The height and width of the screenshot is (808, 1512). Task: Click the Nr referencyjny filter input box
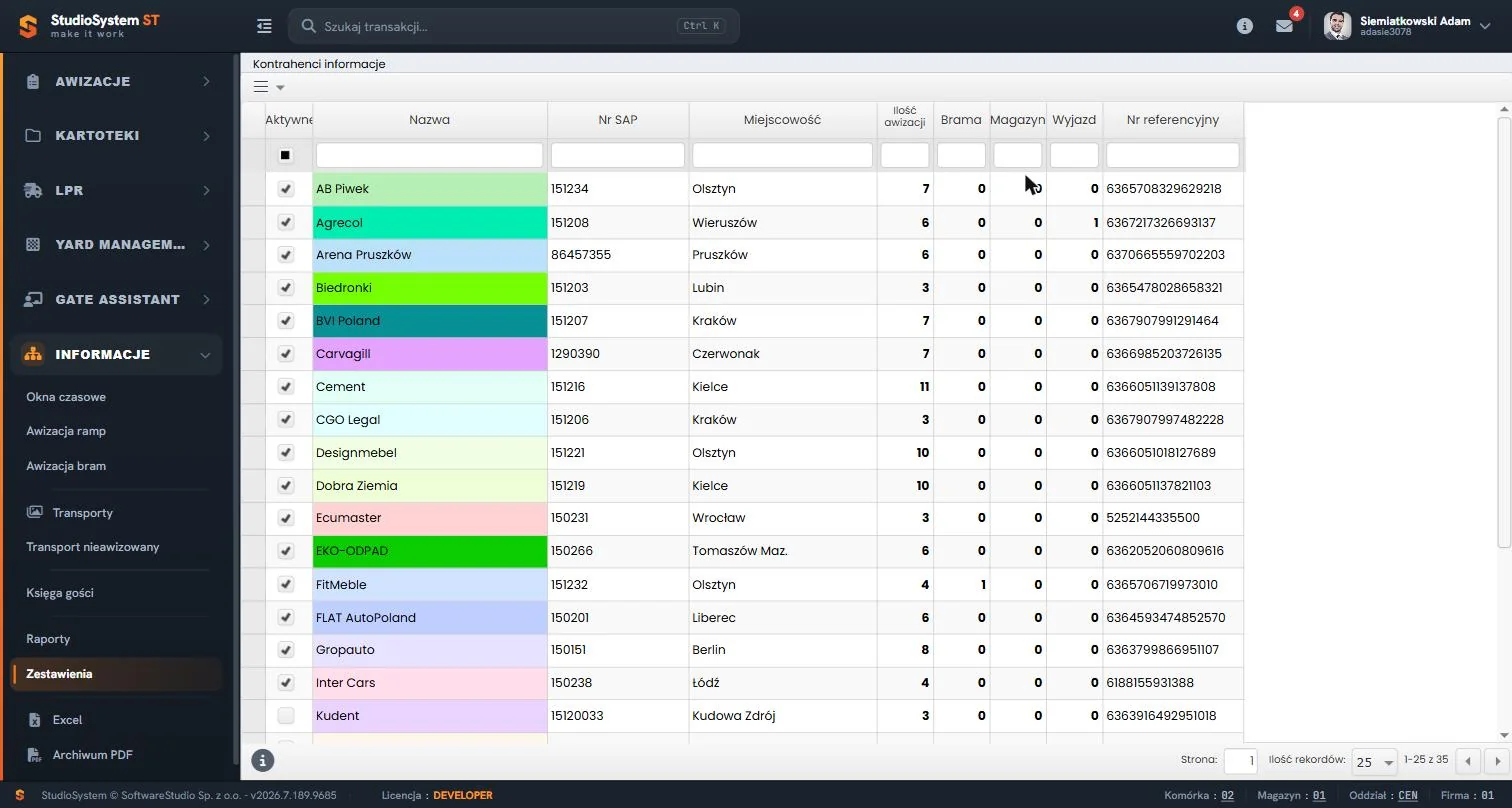click(x=1173, y=155)
